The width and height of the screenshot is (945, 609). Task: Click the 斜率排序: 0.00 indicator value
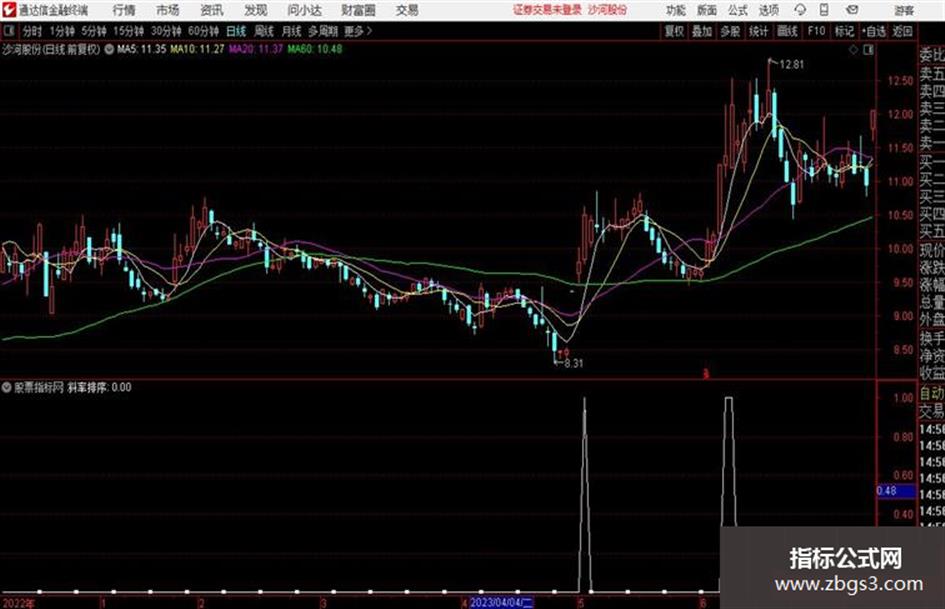coord(99,387)
